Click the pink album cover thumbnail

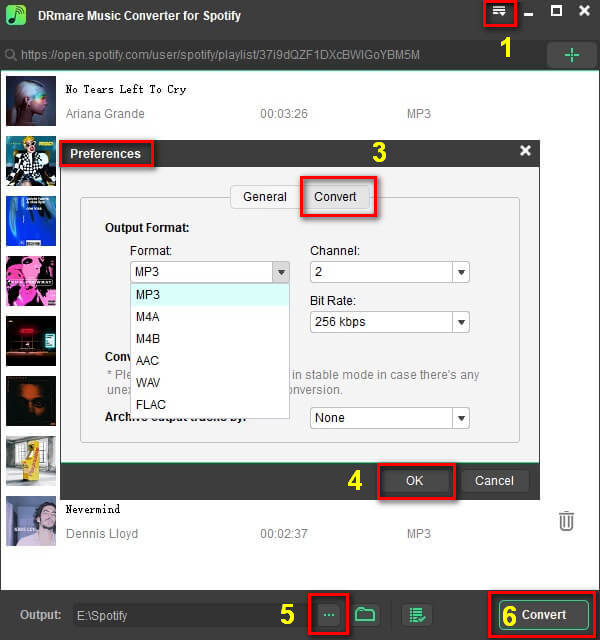tap(31, 281)
